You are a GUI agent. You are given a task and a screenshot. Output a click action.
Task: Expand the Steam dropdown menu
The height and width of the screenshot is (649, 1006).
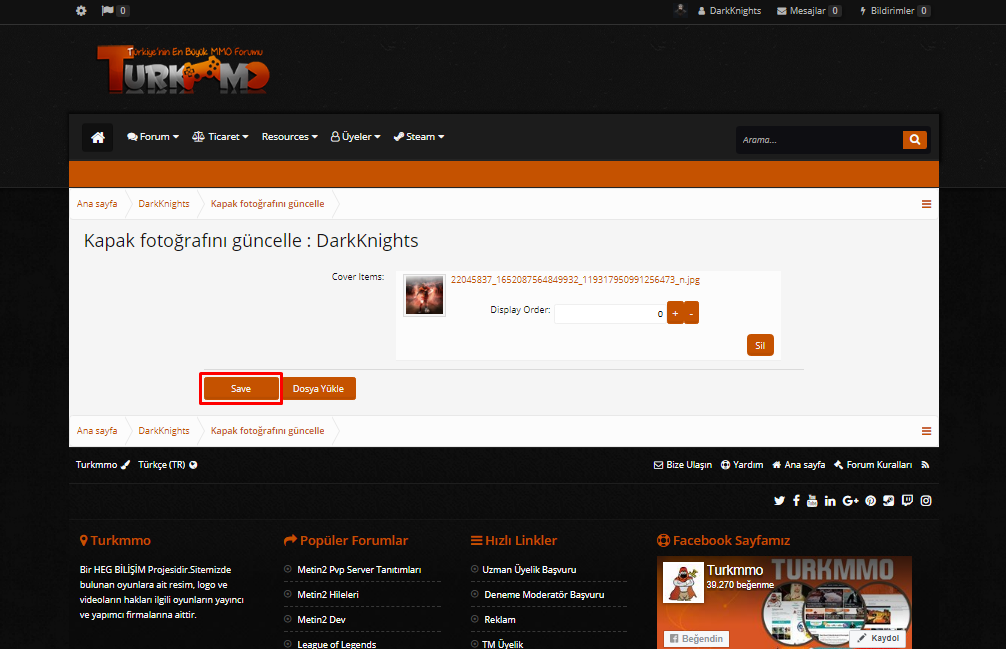[419, 137]
